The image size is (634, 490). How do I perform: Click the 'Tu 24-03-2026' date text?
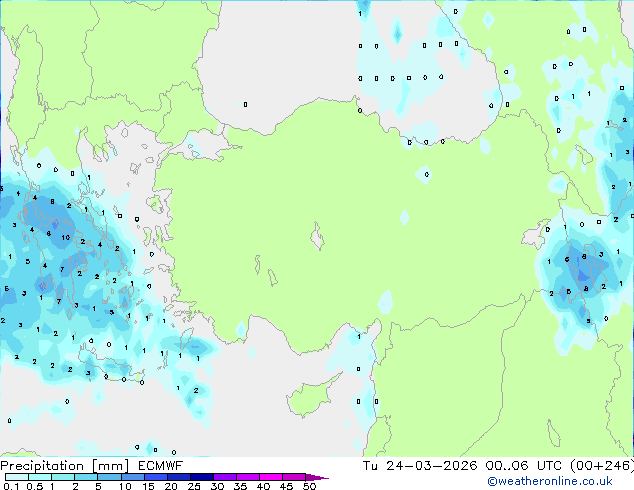pyautogui.click(x=420, y=466)
